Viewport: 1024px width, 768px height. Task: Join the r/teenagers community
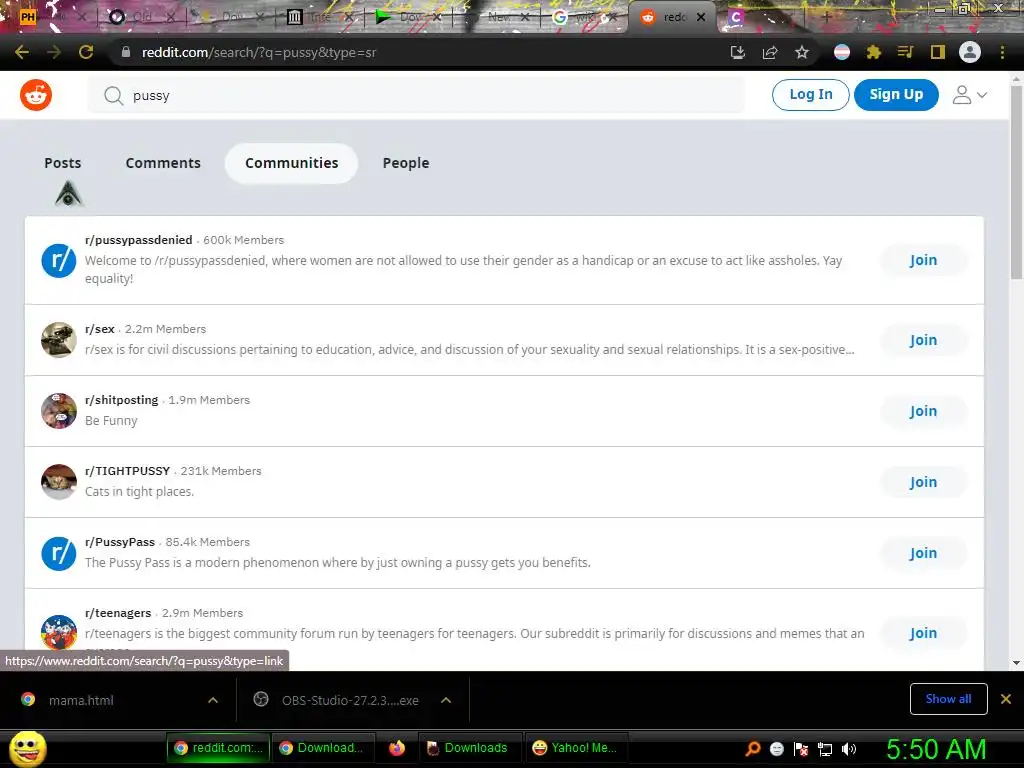(x=923, y=633)
